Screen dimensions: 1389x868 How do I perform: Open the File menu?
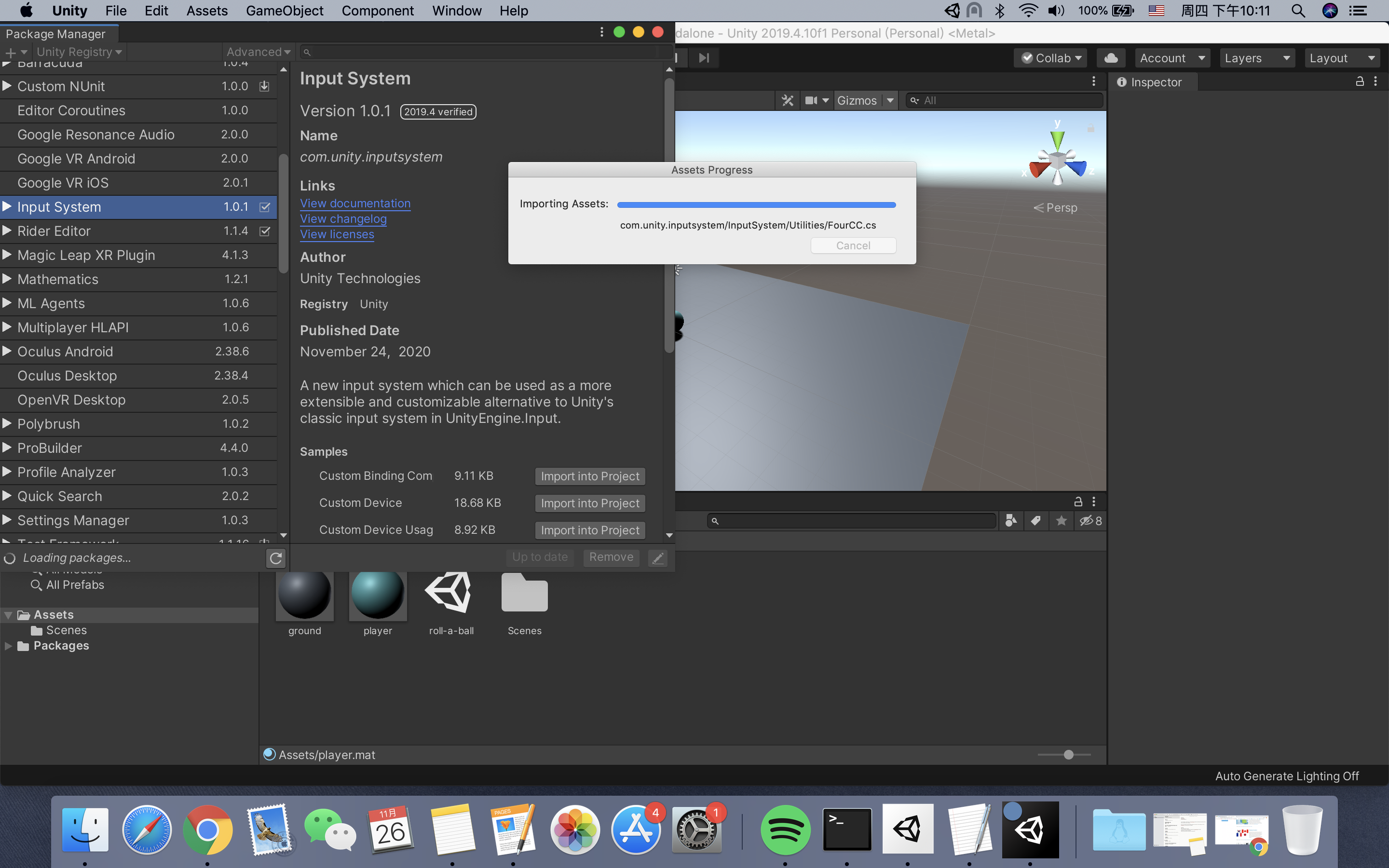click(116, 10)
